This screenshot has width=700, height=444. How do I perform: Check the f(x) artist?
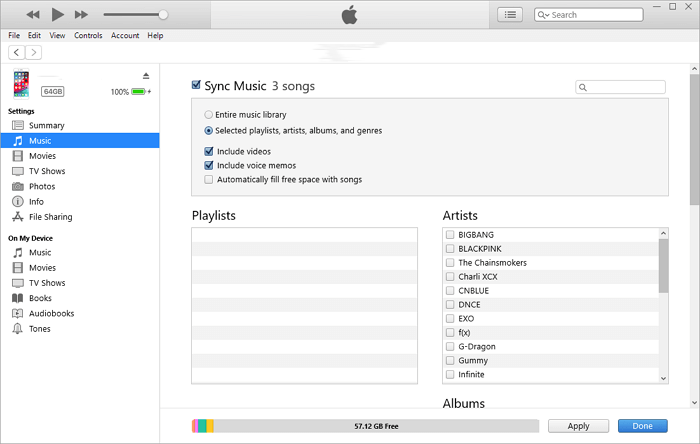pyautogui.click(x=450, y=332)
